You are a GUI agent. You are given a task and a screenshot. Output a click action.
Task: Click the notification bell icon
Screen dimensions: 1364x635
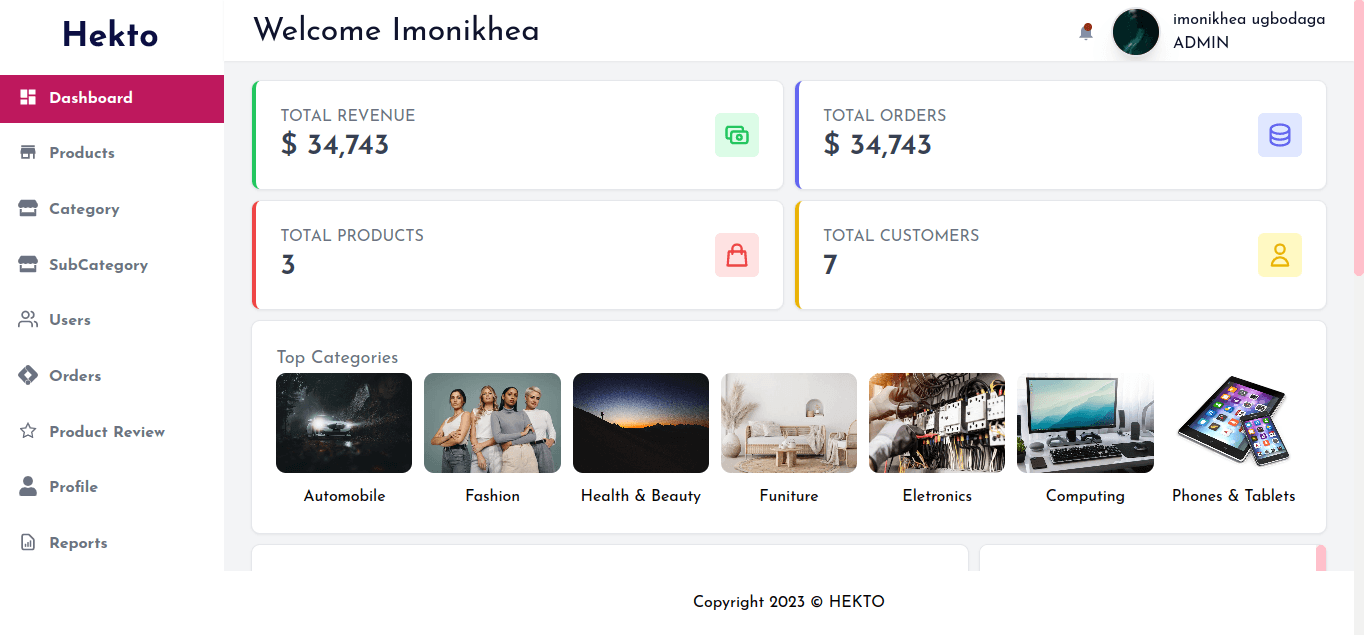point(1086,32)
